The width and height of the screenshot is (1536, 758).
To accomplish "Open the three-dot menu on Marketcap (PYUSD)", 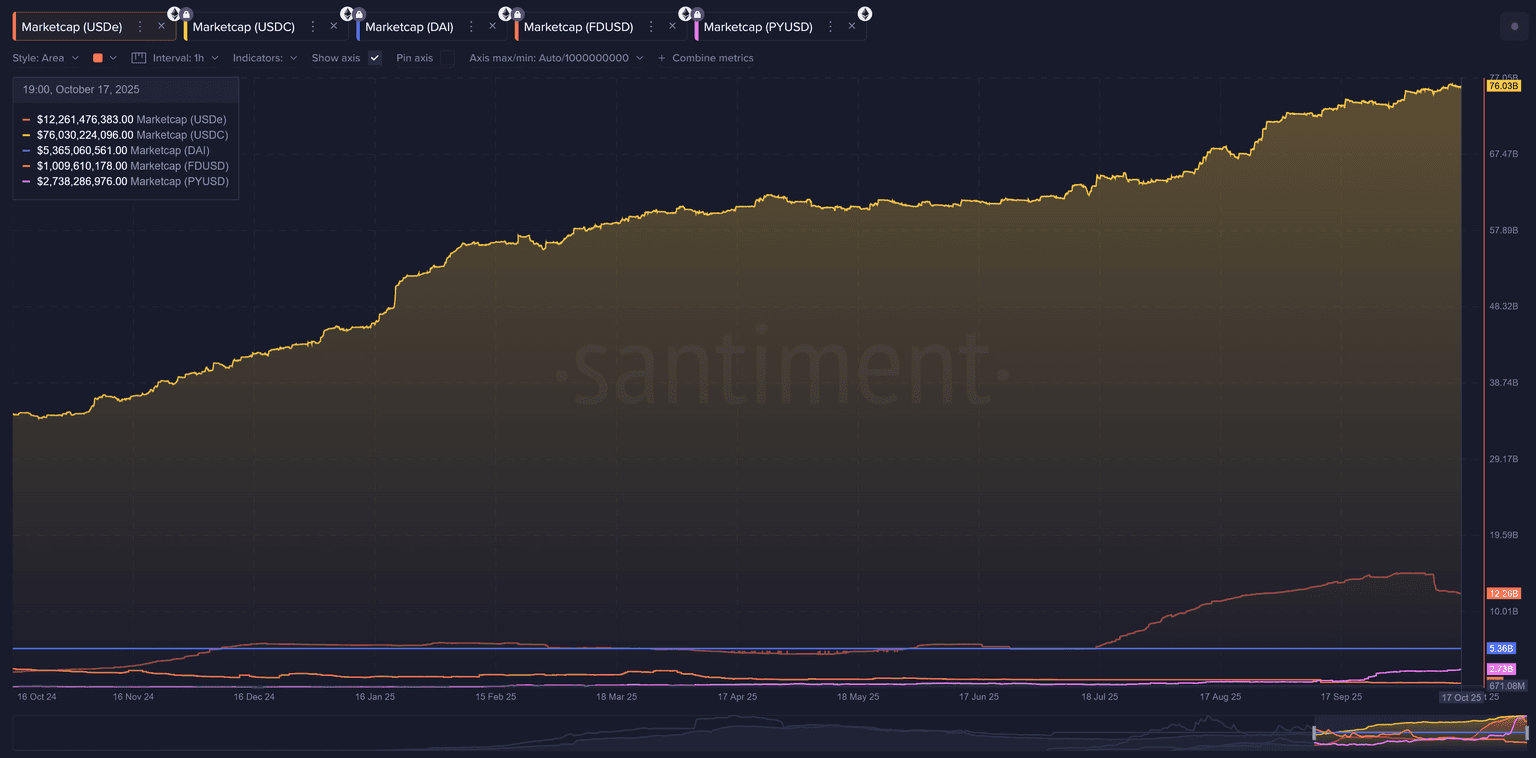I will [x=830, y=27].
